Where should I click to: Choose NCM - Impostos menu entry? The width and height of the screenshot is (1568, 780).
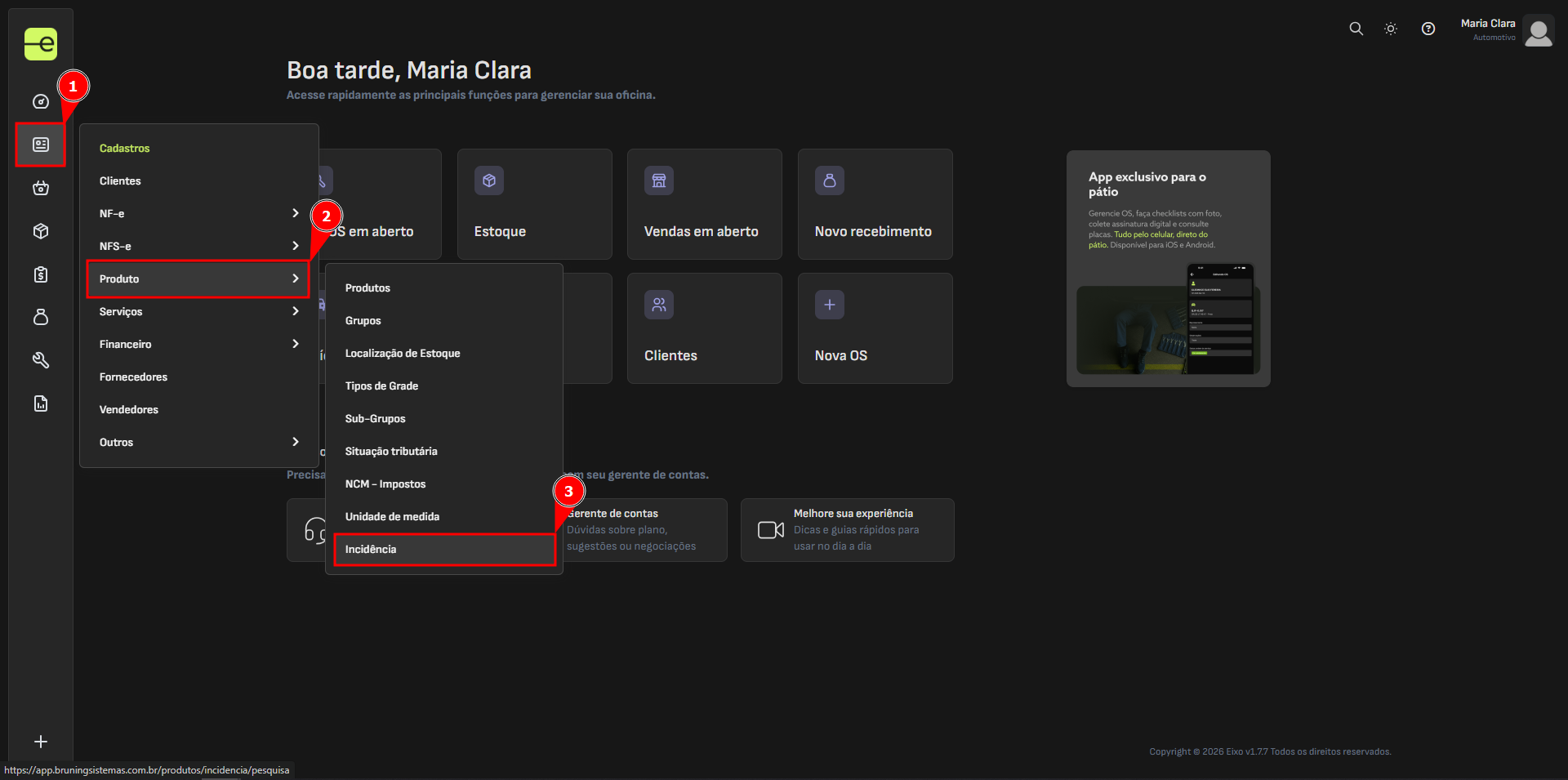point(385,484)
